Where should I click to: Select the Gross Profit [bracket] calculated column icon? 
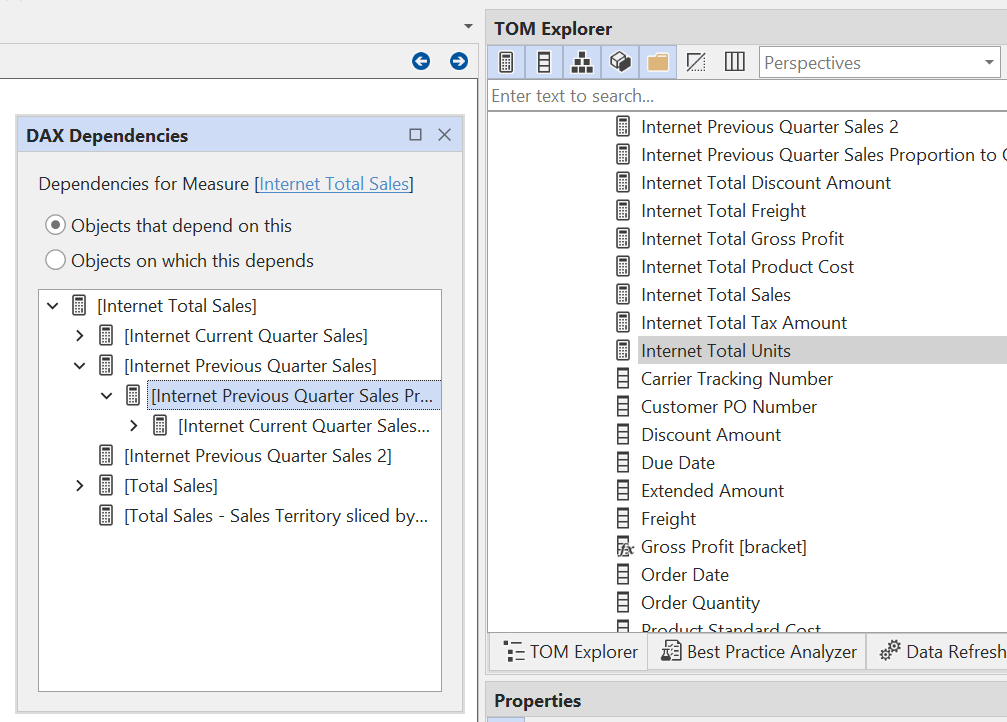[625, 546]
